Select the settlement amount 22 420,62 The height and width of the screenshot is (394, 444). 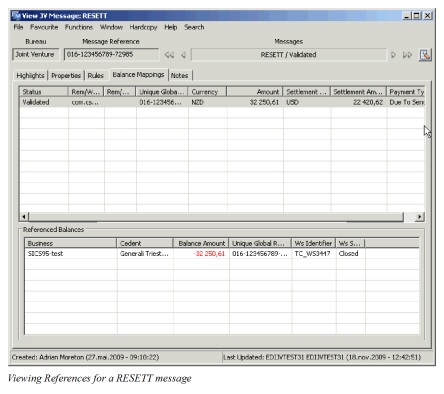click(358, 102)
